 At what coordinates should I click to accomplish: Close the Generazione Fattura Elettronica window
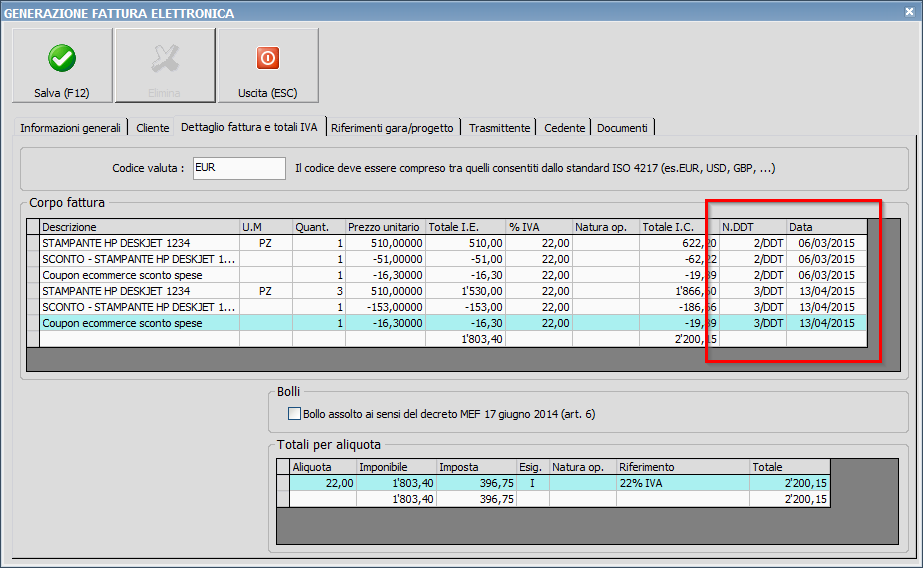click(x=907, y=12)
